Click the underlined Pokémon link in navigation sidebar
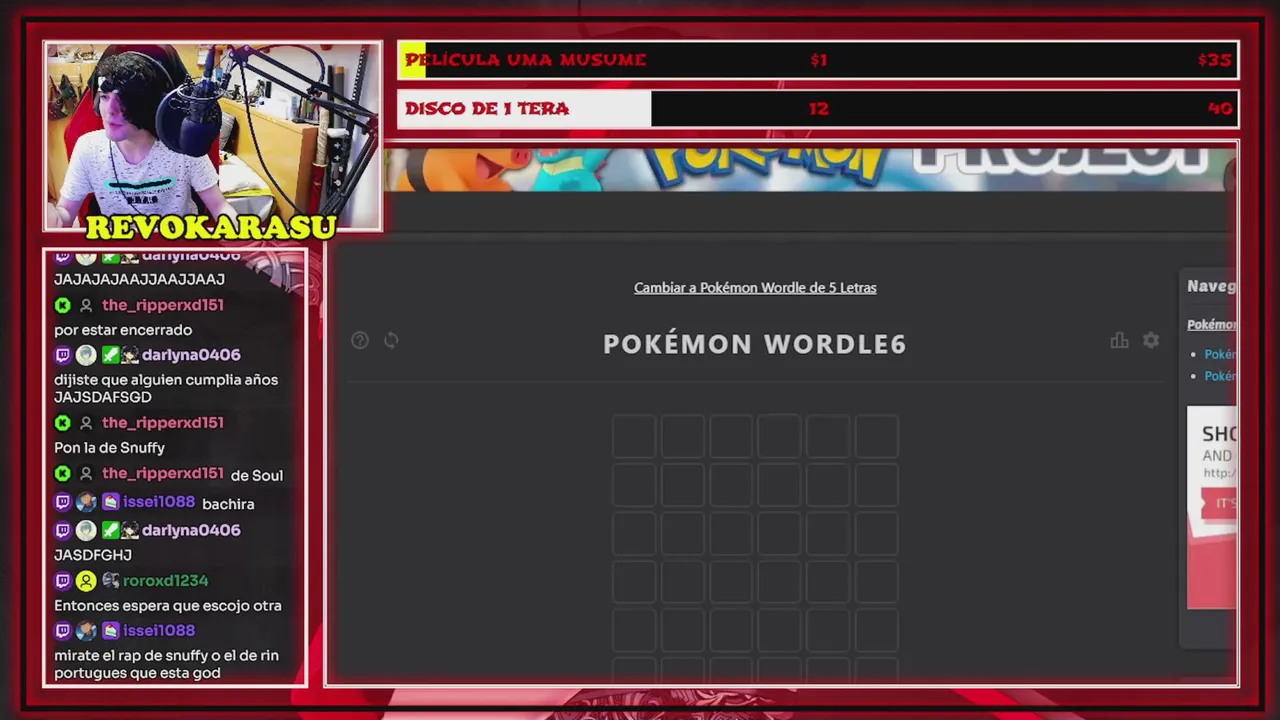Screen dimensions: 1280x720 1212,325
